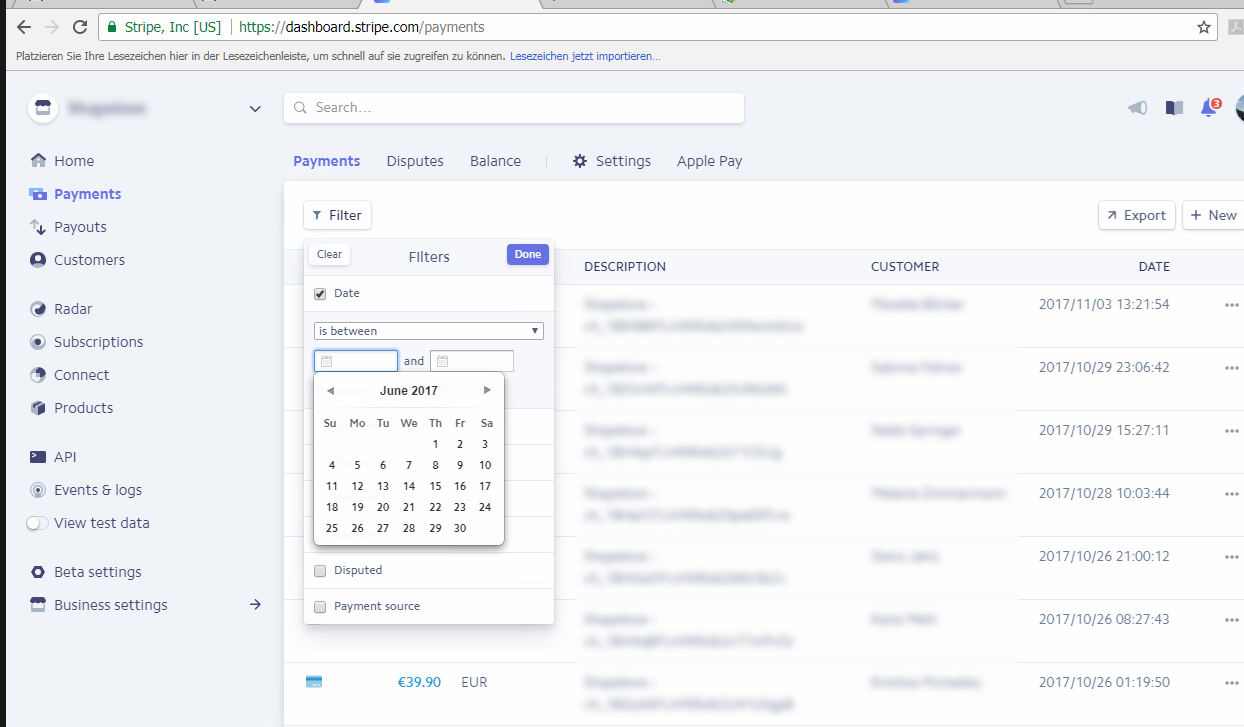
Task: Click the Settings gear icon
Action: coord(580,161)
